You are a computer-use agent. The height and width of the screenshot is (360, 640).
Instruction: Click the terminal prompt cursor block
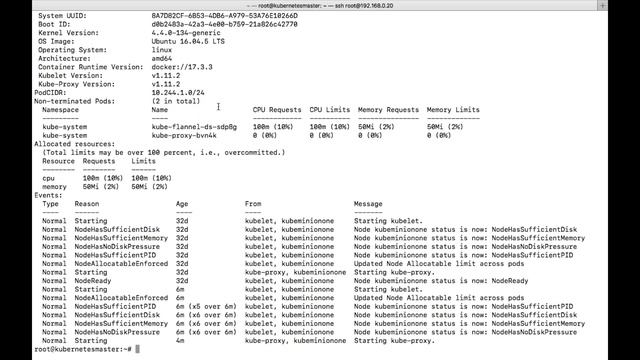pos(138,349)
